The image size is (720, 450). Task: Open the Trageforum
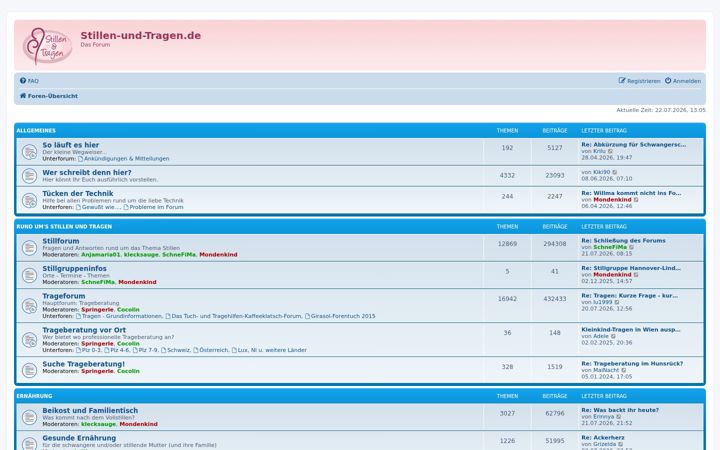click(x=64, y=296)
